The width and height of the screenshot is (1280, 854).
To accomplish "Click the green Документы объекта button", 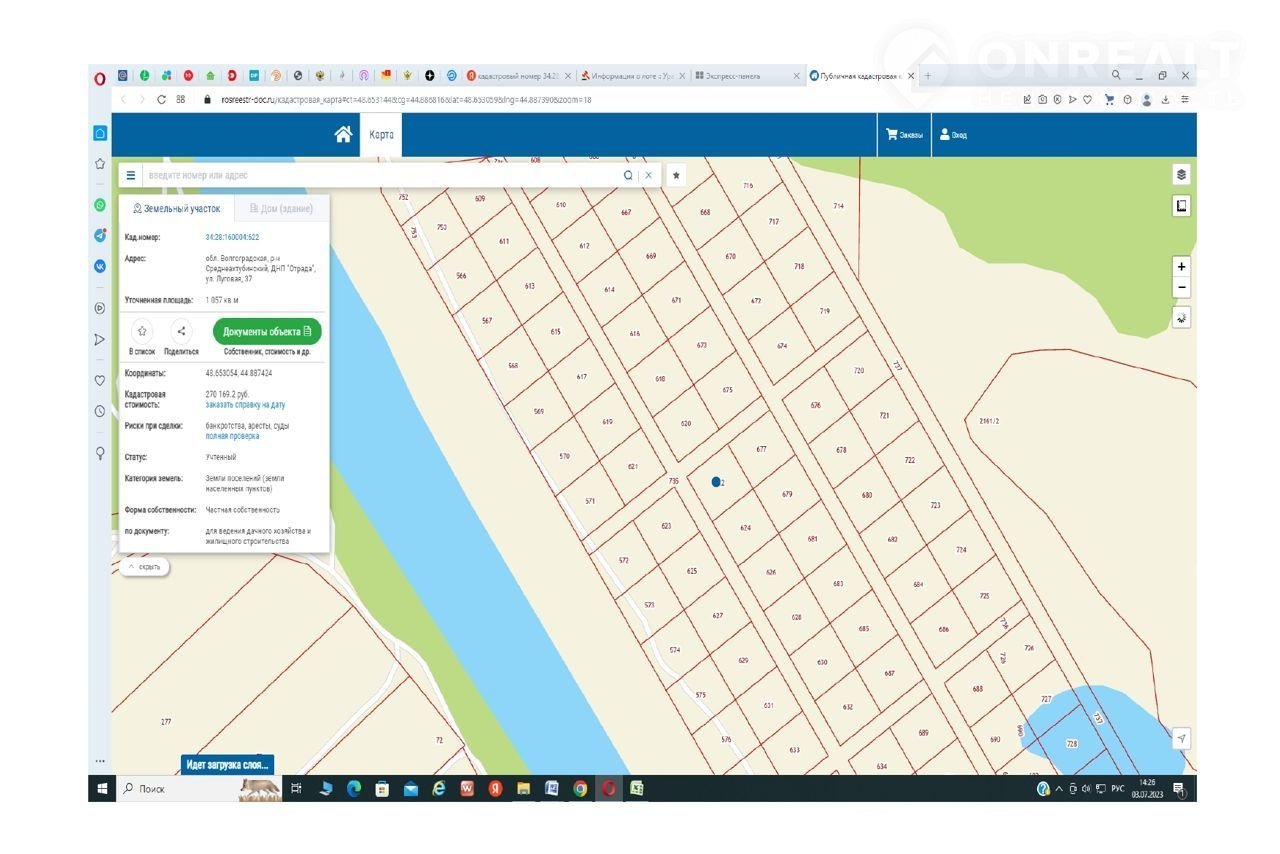I will (x=267, y=331).
